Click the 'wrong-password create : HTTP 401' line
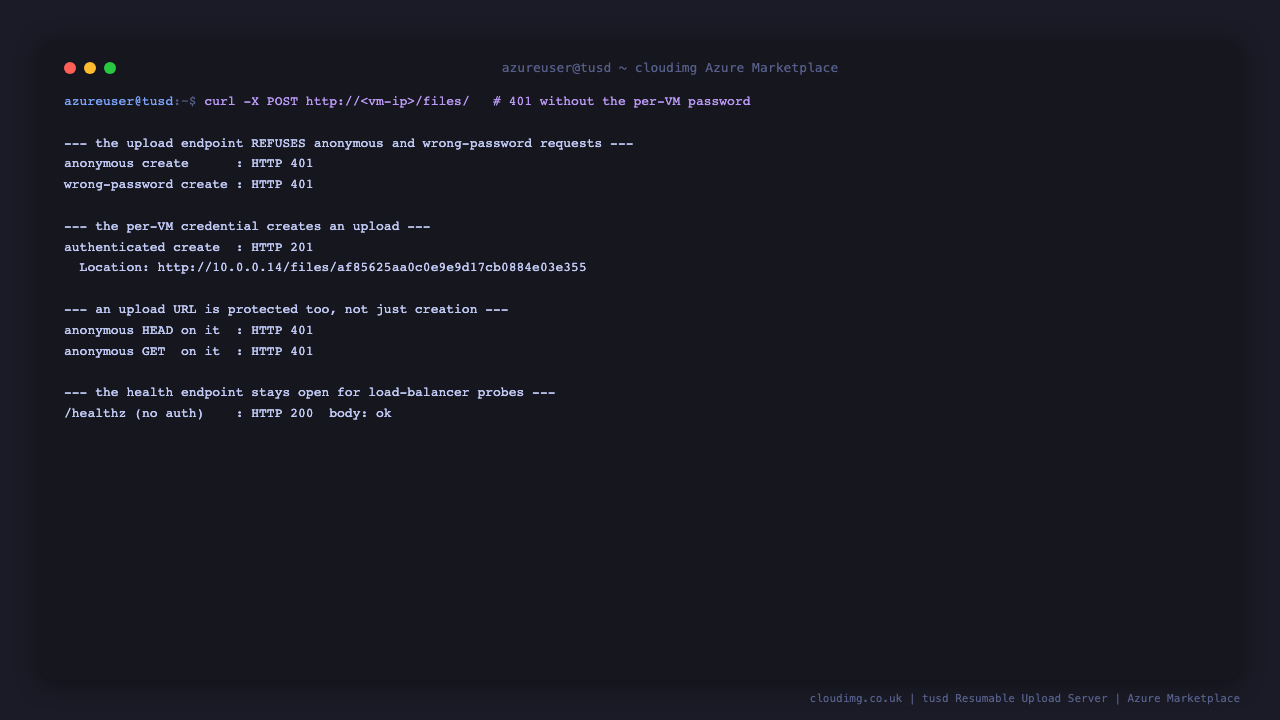 pyautogui.click(x=189, y=185)
